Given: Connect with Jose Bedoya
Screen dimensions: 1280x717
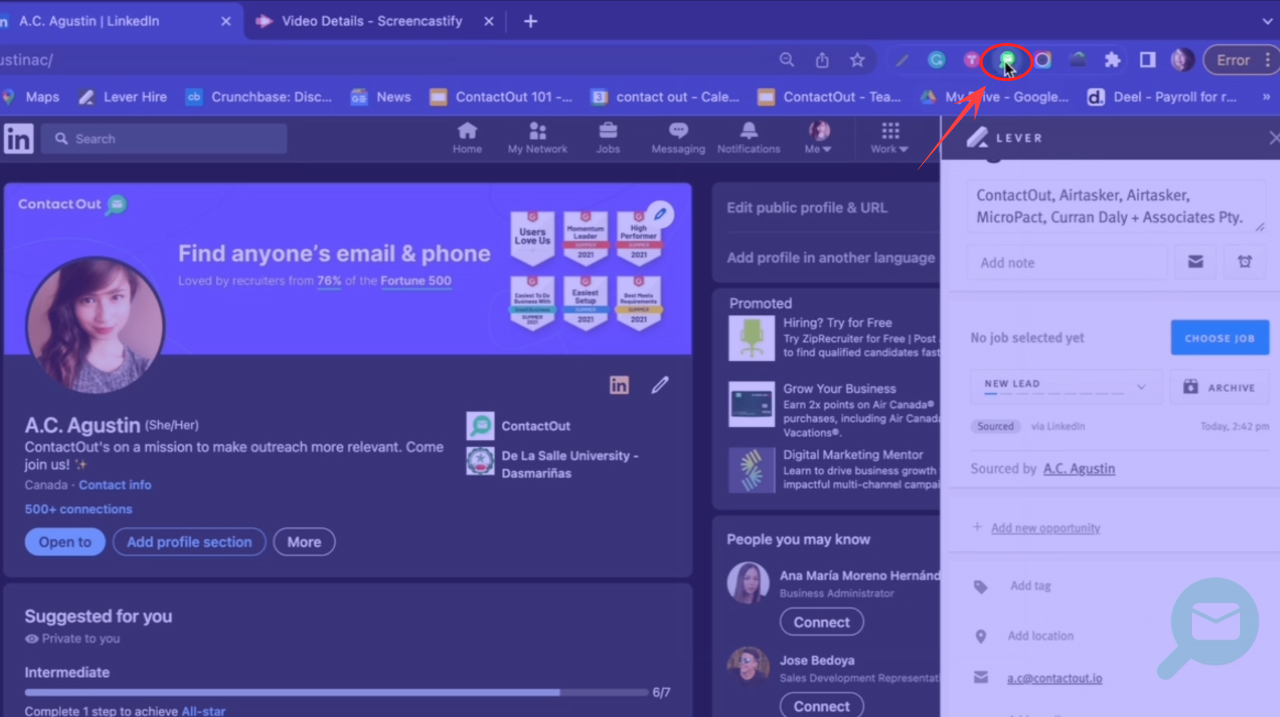Looking at the screenshot, I should [x=821, y=705].
